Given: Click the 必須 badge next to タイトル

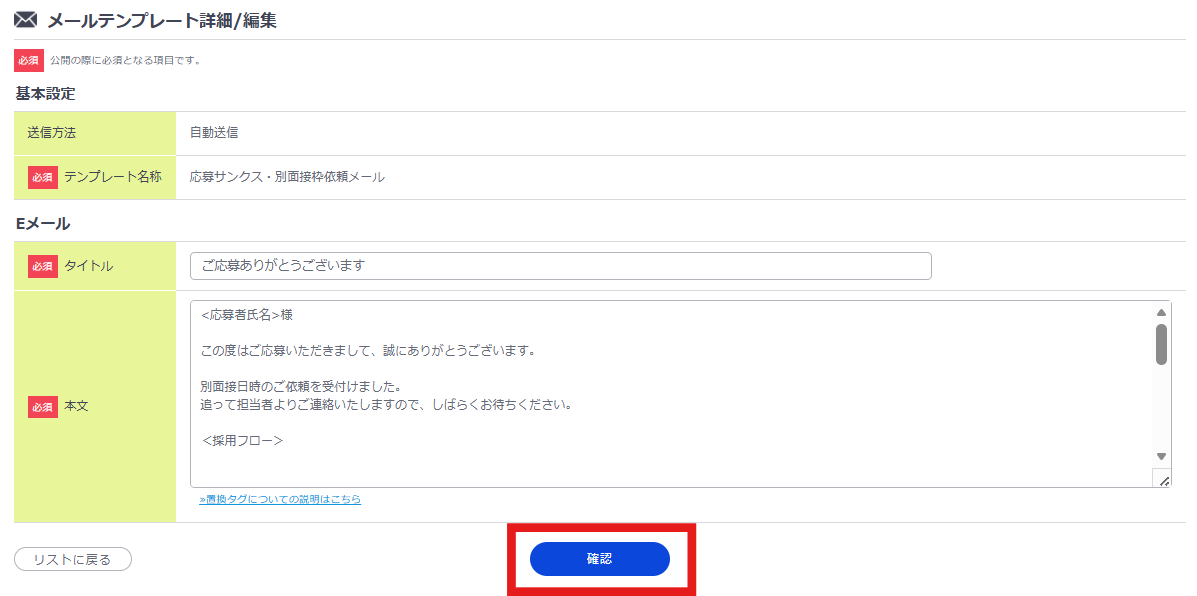Looking at the screenshot, I should tap(42, 265).
